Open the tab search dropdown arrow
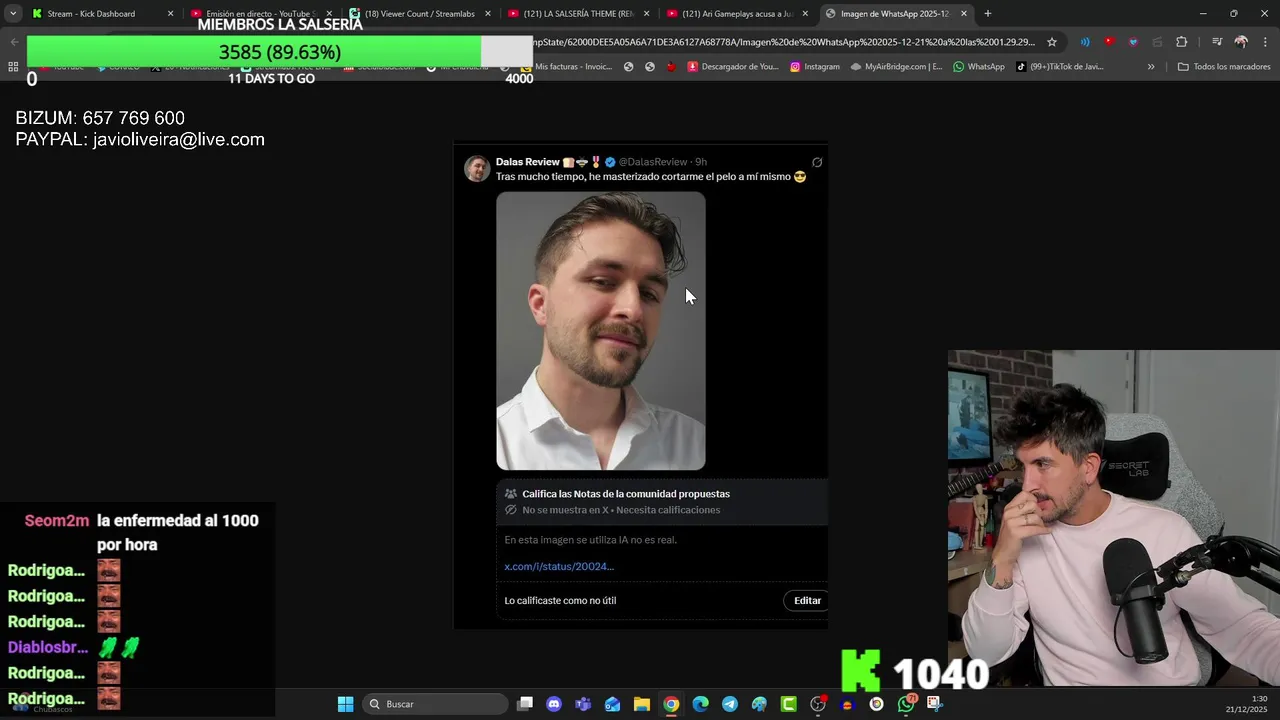The image size is (1280, 720). coord(13,14)
